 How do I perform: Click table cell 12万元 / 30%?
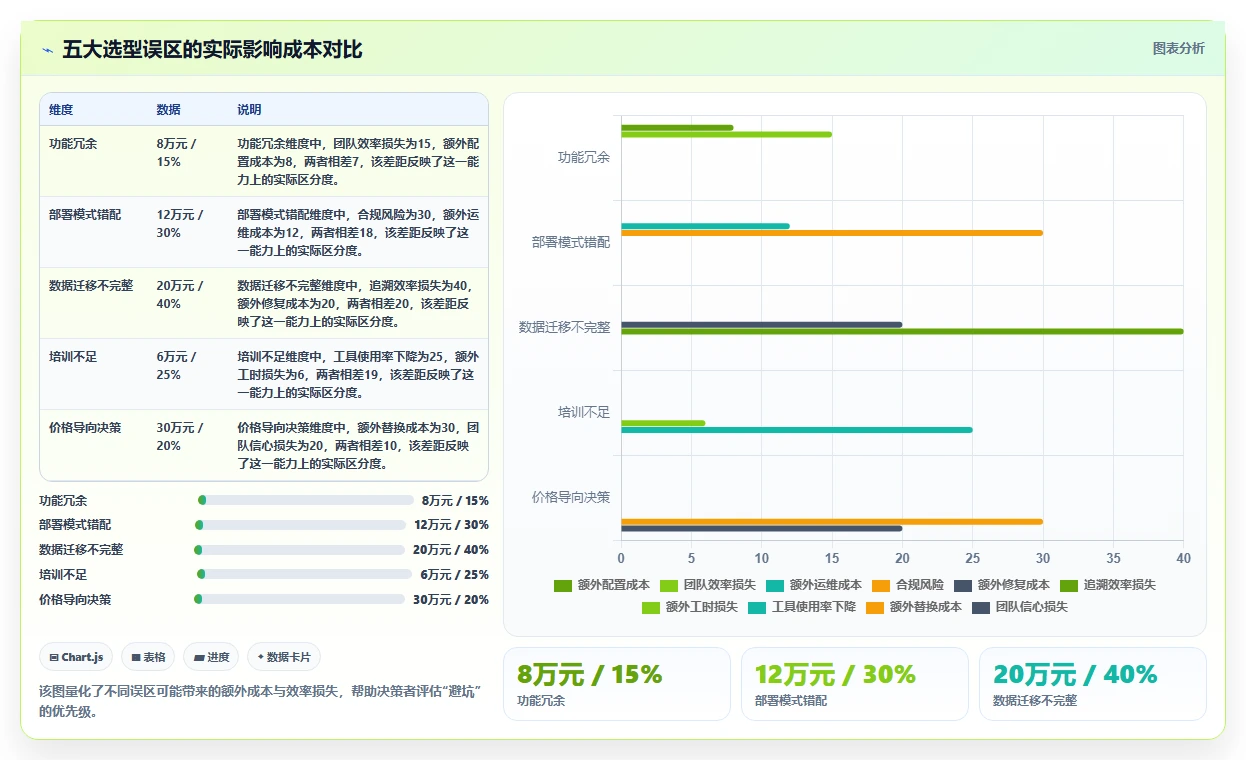(180, 223)
